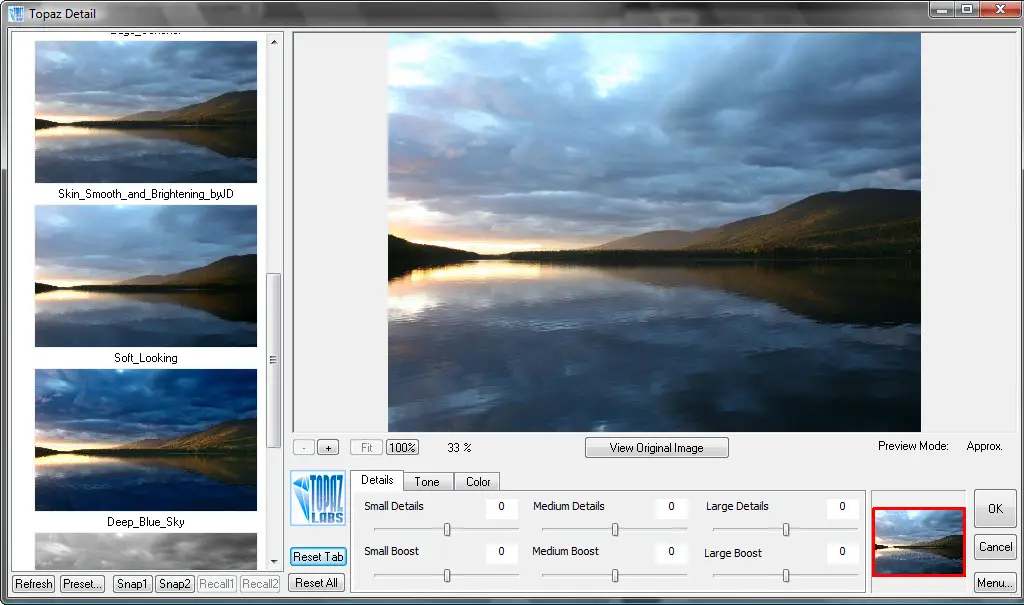Select the Soft_Looking preset thumbnail
1024x605 pixels.
tap(146, 276)
